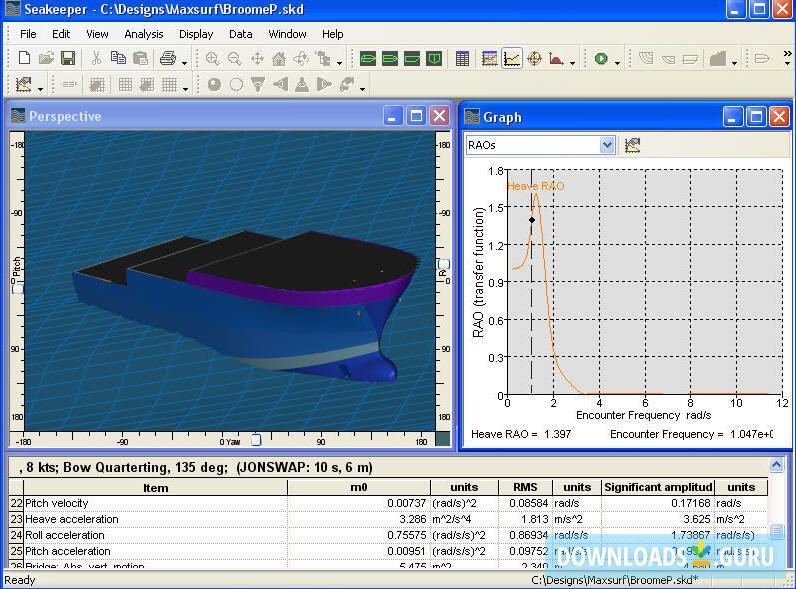Open the Display menu
This screenshot has height=589, width=796.
[196, 34]
